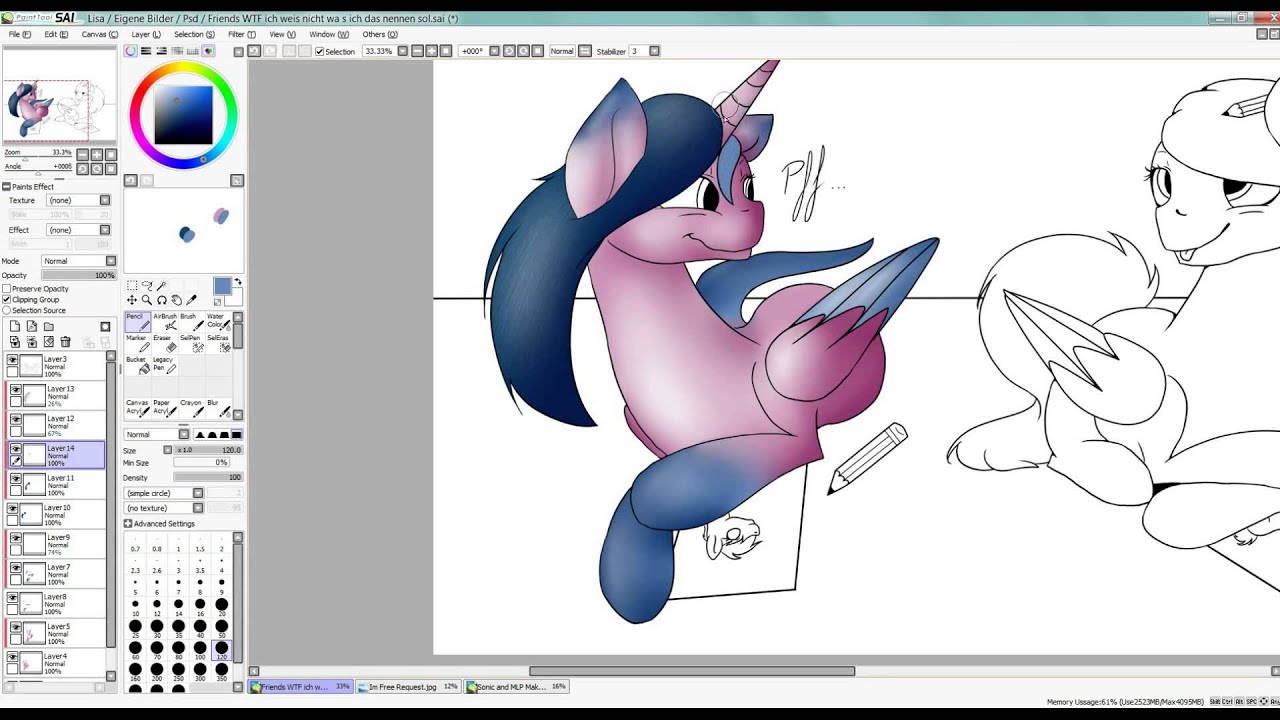Select the Paper Acryl brush
This screenshot has width=1280, height=720.
(165, 408)
